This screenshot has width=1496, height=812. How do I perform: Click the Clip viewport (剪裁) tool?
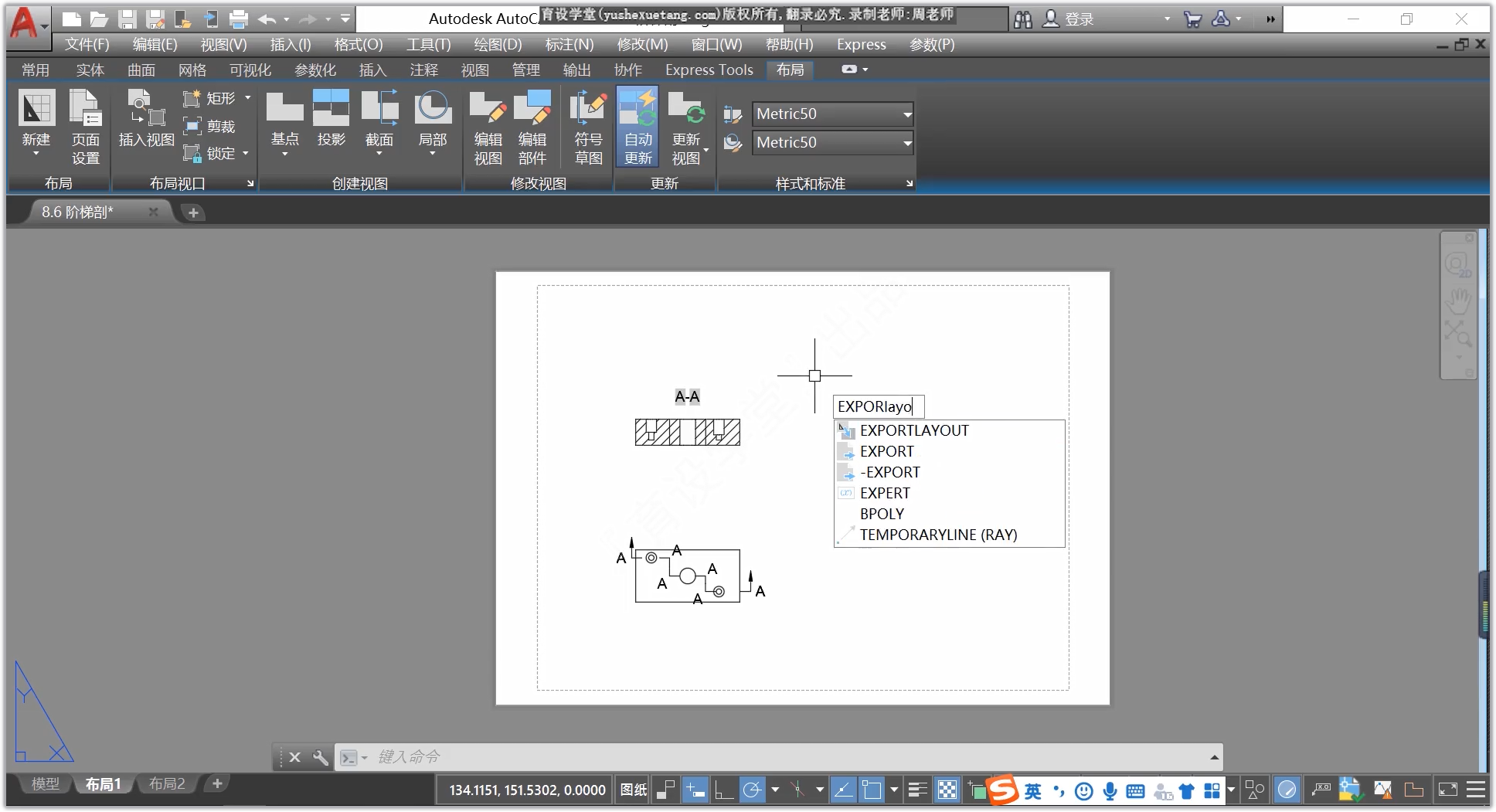click(209, 126)
